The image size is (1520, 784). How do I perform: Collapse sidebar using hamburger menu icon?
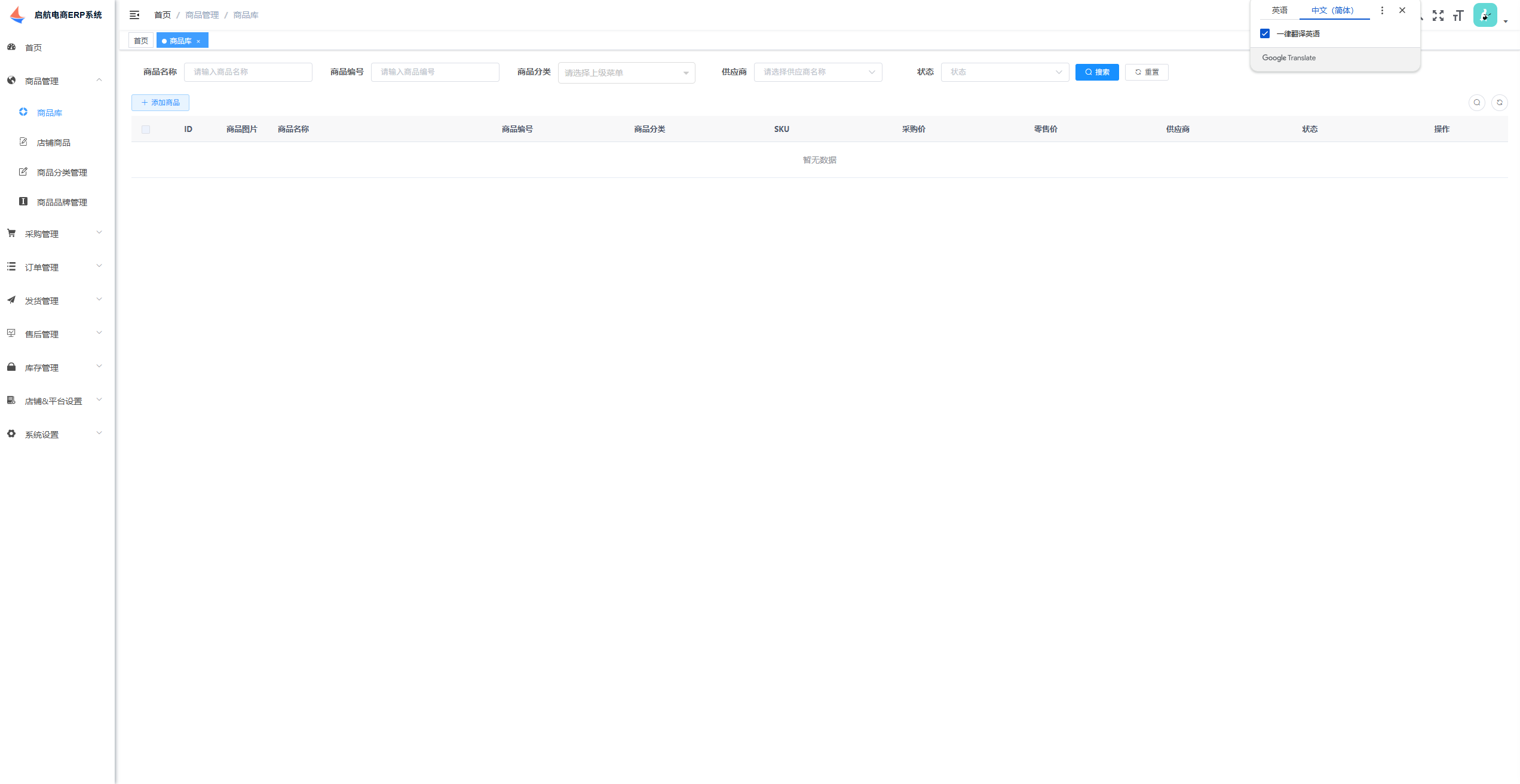(x=134, y=15)
